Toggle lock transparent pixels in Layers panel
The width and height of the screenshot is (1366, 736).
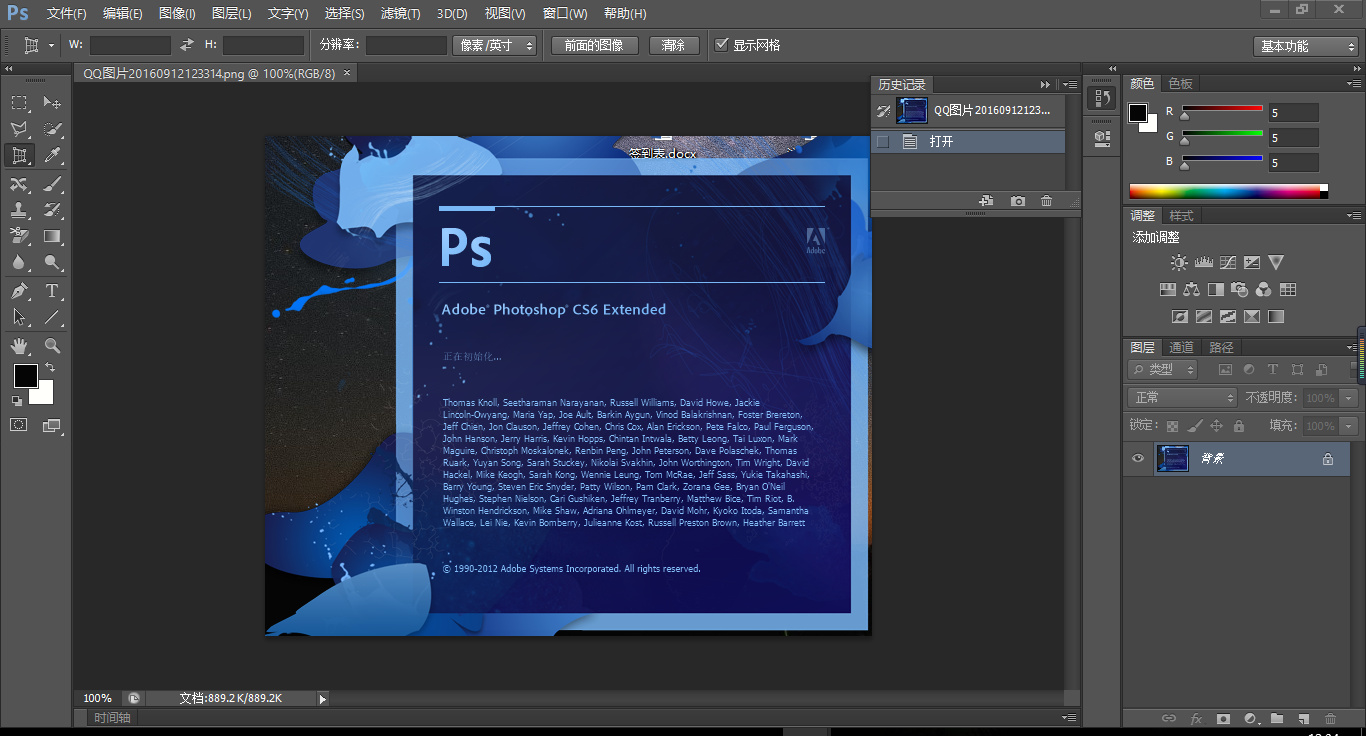[x=1172, y=426]
